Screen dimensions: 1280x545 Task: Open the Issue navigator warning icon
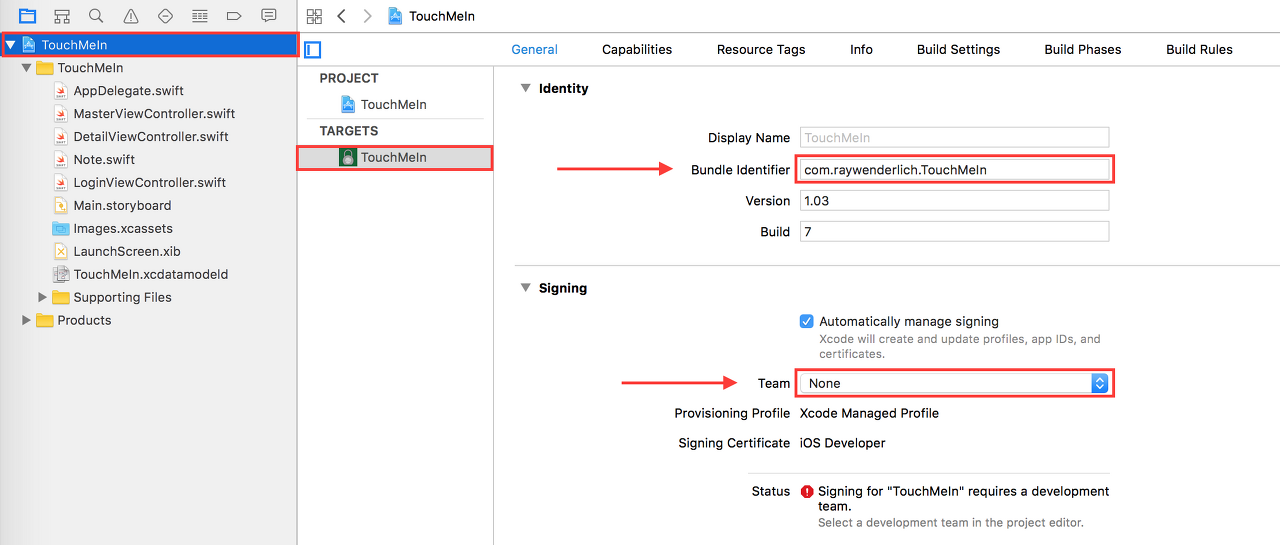tap(131, 16)
